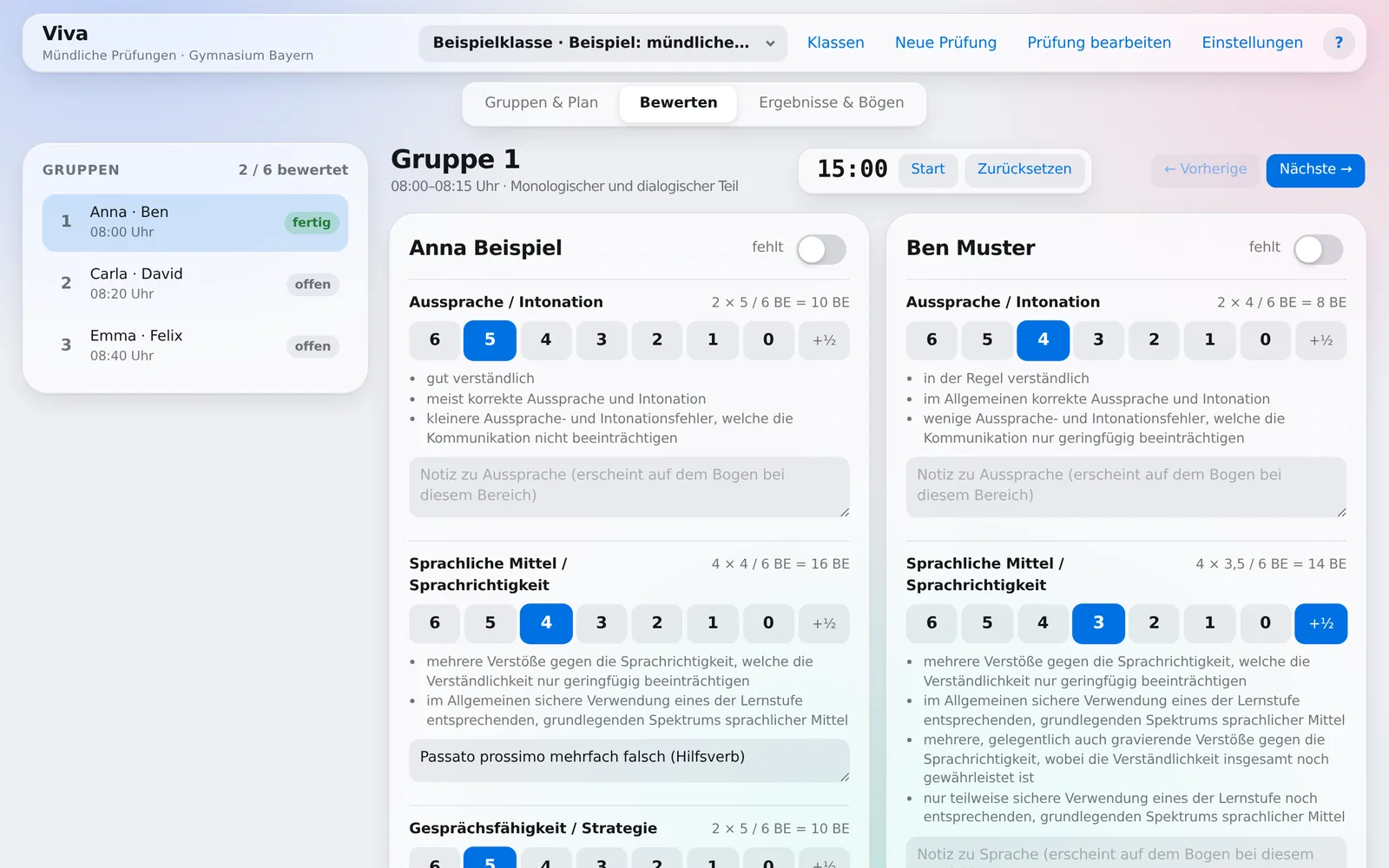Open Prüfung bearbeiten
The image size is (1389, 868).
point(1099,43)
